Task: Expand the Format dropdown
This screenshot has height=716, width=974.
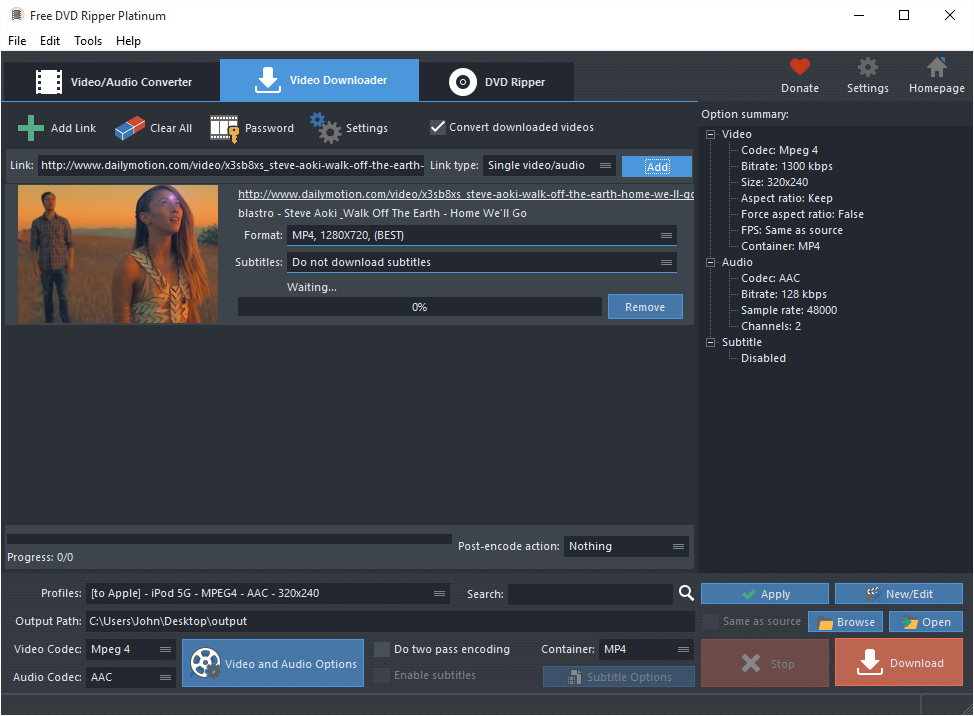Action: coord(481,235)
